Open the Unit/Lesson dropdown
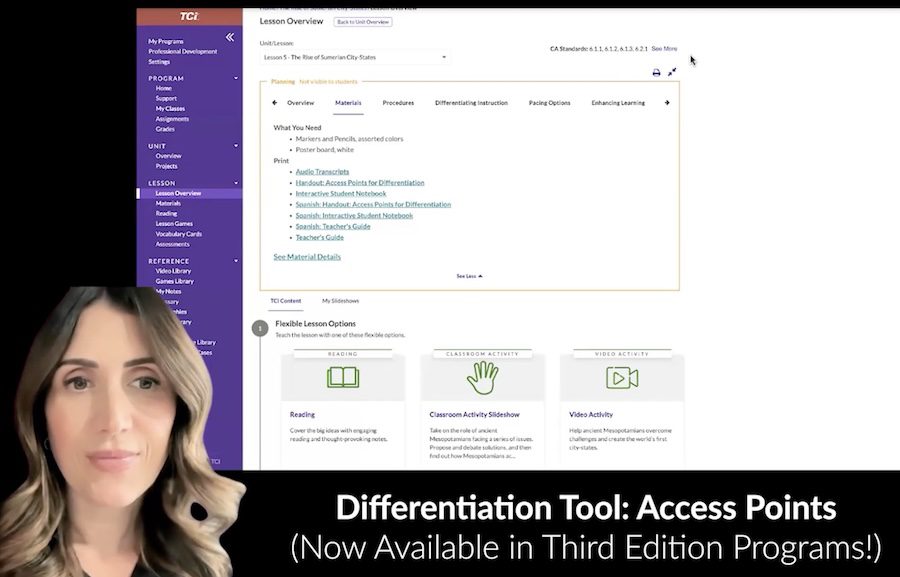 (x=355, y=57)
